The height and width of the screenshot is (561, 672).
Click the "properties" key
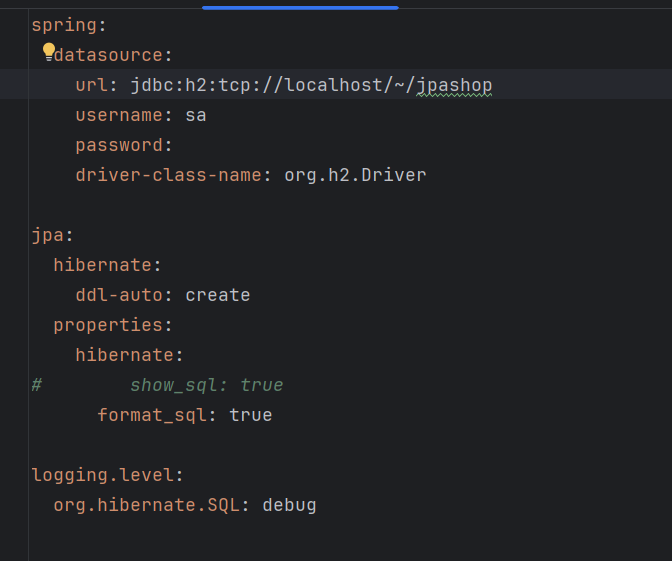pyautogui.click(x=108, y=325)
